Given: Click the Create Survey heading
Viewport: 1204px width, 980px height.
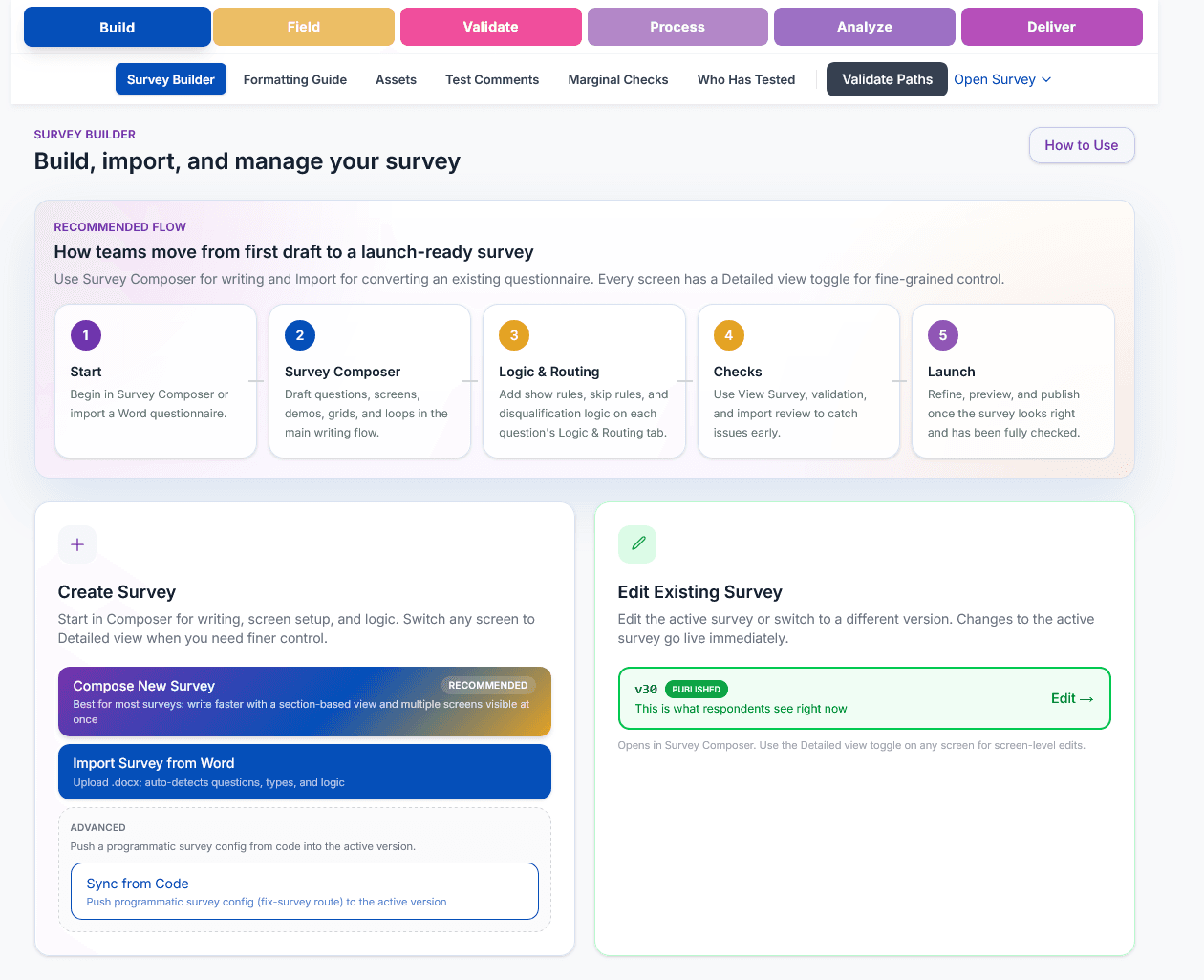Looking at the screenshot, I should (117, 592).
